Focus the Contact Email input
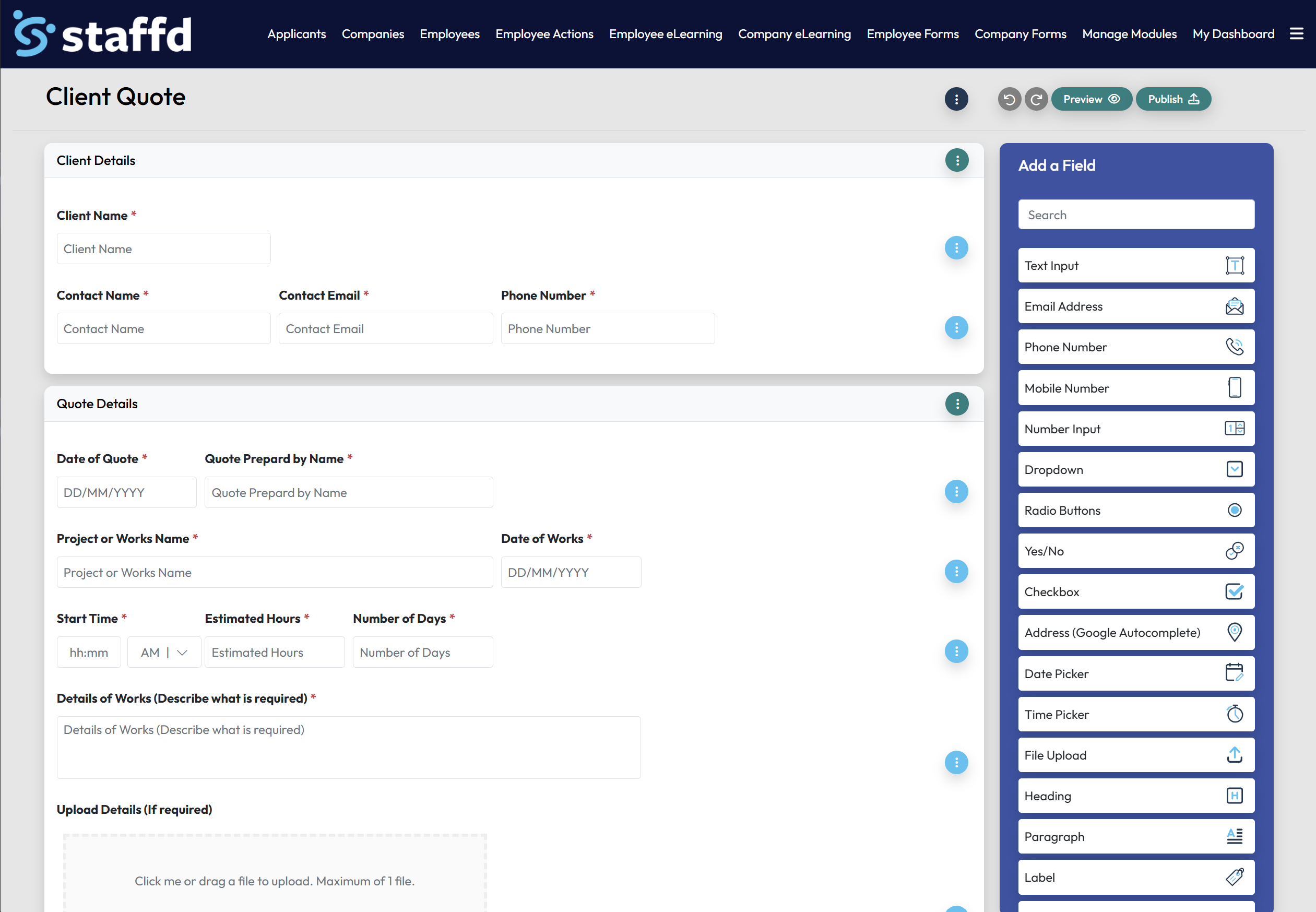The width and height of the screenshot is (1316, 912). [x=386, y=328]
